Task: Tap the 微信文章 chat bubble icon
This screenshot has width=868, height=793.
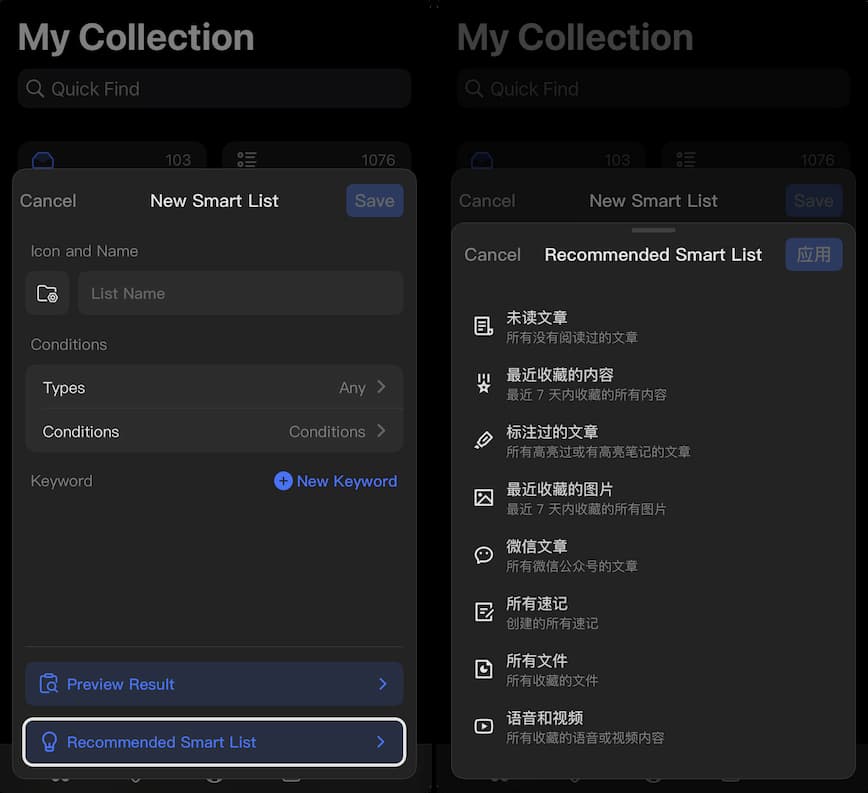Action: coord(483,553)
